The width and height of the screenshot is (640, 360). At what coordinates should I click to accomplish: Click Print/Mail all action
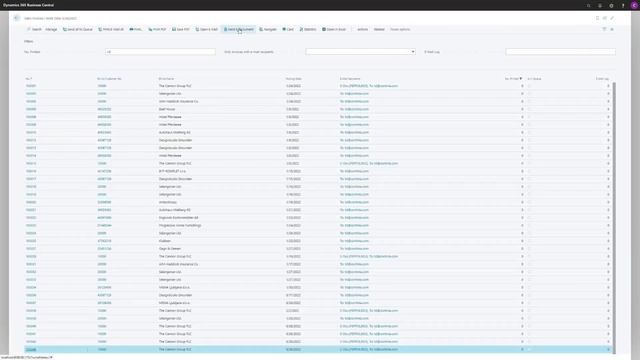[x=111, y=29]
